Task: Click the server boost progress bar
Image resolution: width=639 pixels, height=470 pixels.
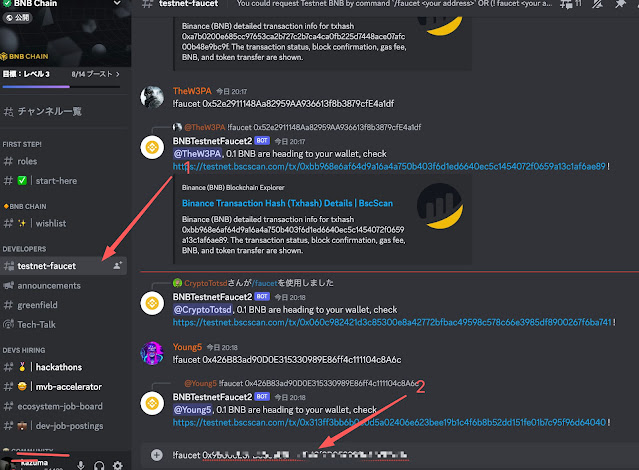Action: [x=61, y=86]
